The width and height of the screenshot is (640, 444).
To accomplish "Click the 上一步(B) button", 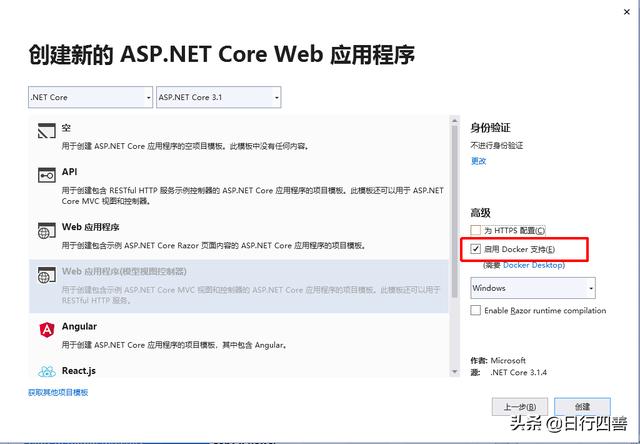I will [x=520, y=406].
